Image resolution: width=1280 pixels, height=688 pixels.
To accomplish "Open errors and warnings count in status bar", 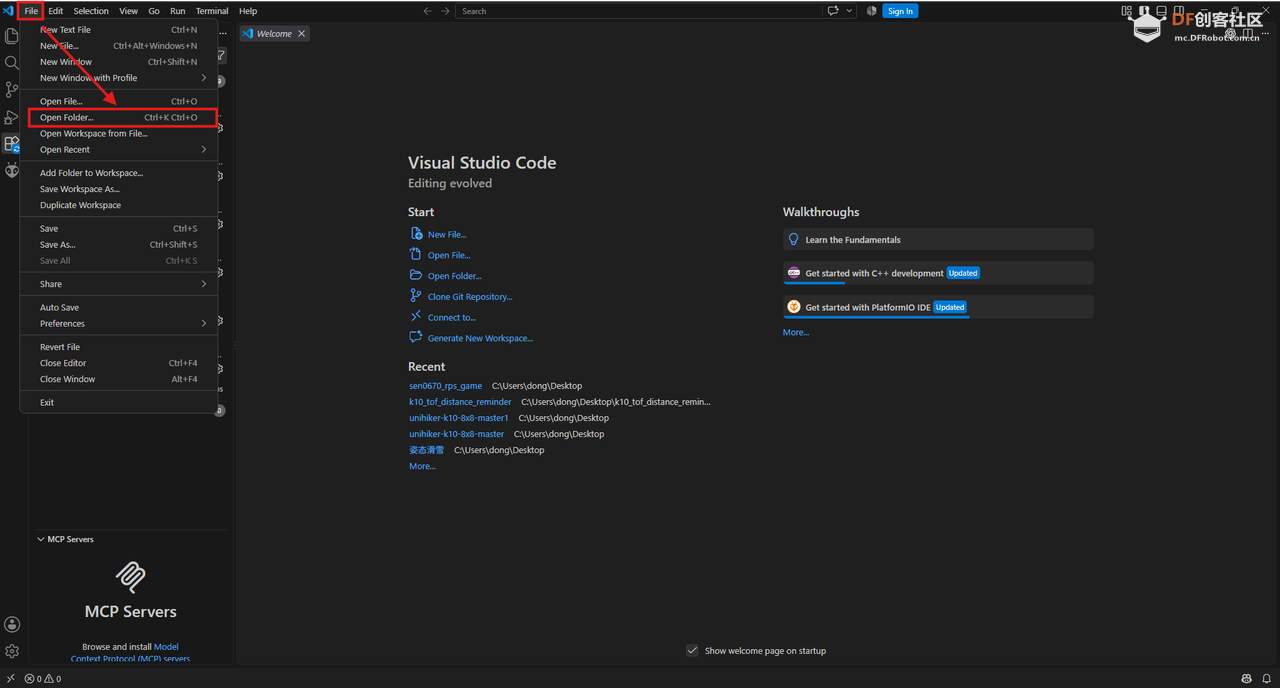I will point(43,679).
